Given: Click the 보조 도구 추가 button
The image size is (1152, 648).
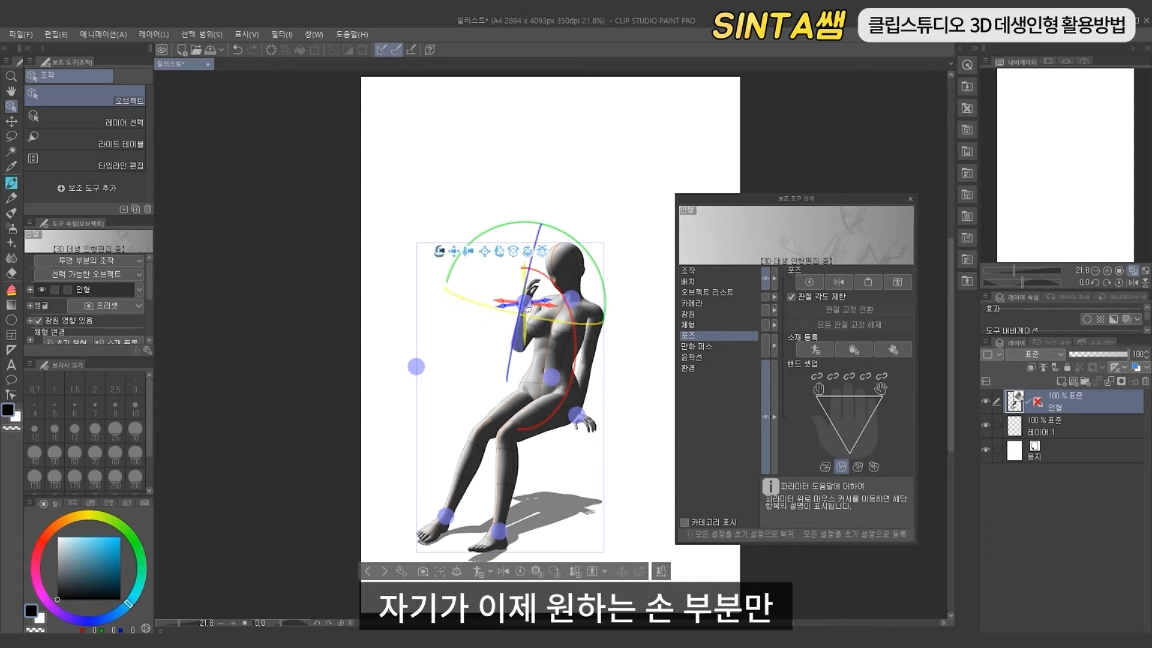Looking at the screenshot, I should point(87,188).
